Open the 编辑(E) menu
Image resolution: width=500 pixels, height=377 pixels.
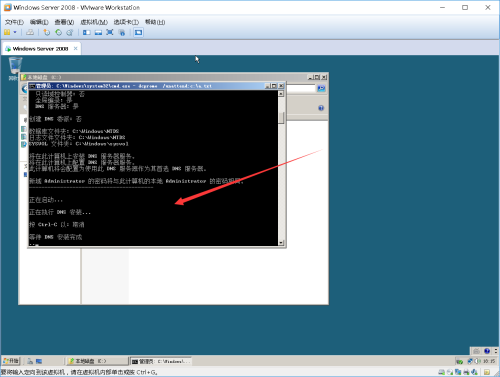pos(39,22)
